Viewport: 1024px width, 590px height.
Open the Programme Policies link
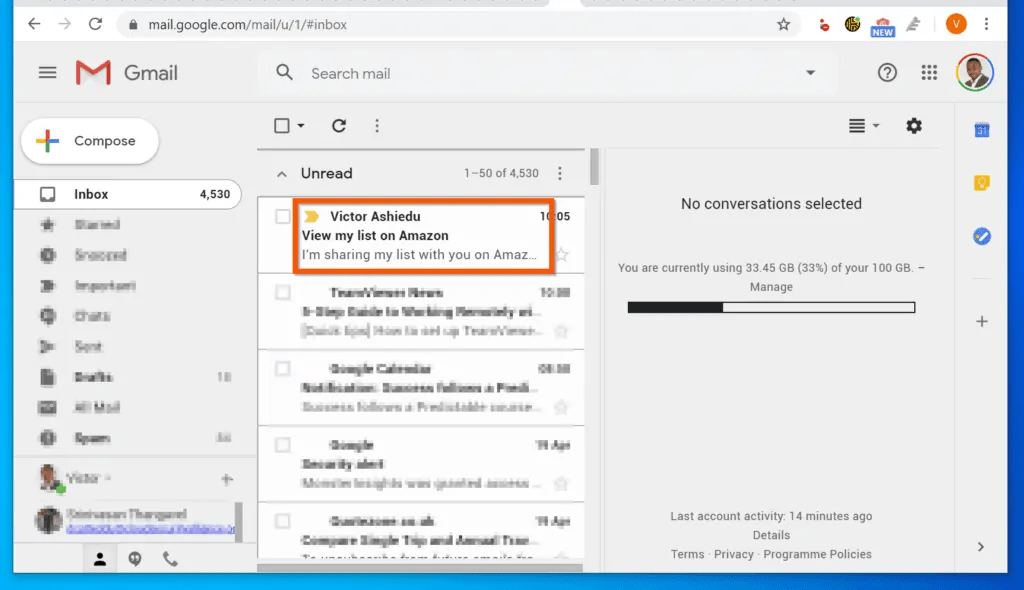click(819, 553)
